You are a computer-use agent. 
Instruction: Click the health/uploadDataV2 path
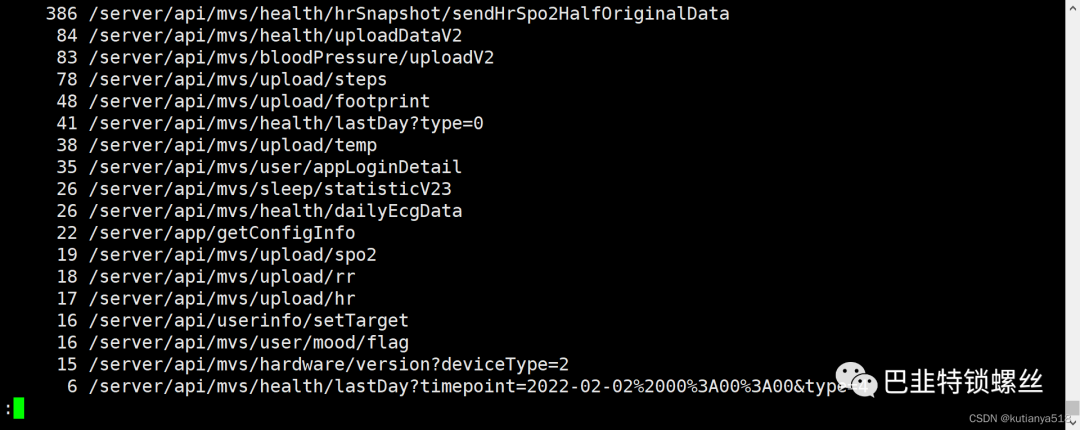pos(275,36)
